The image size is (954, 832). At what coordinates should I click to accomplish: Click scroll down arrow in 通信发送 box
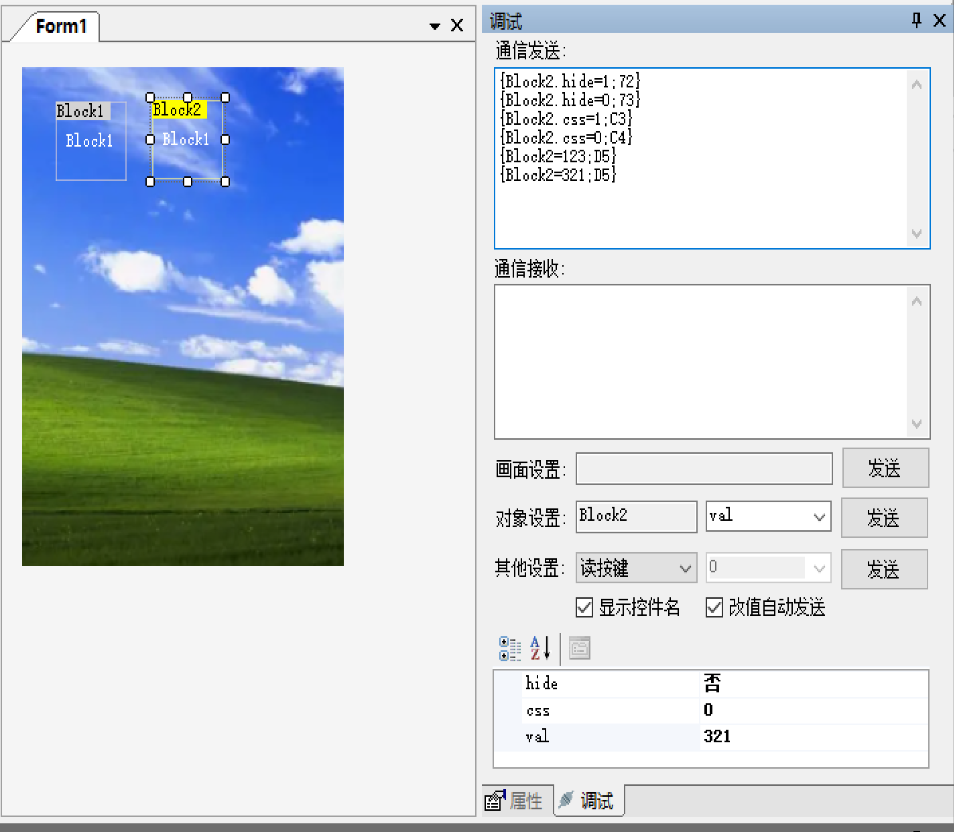pyautogui.click(x=917, y=233)
